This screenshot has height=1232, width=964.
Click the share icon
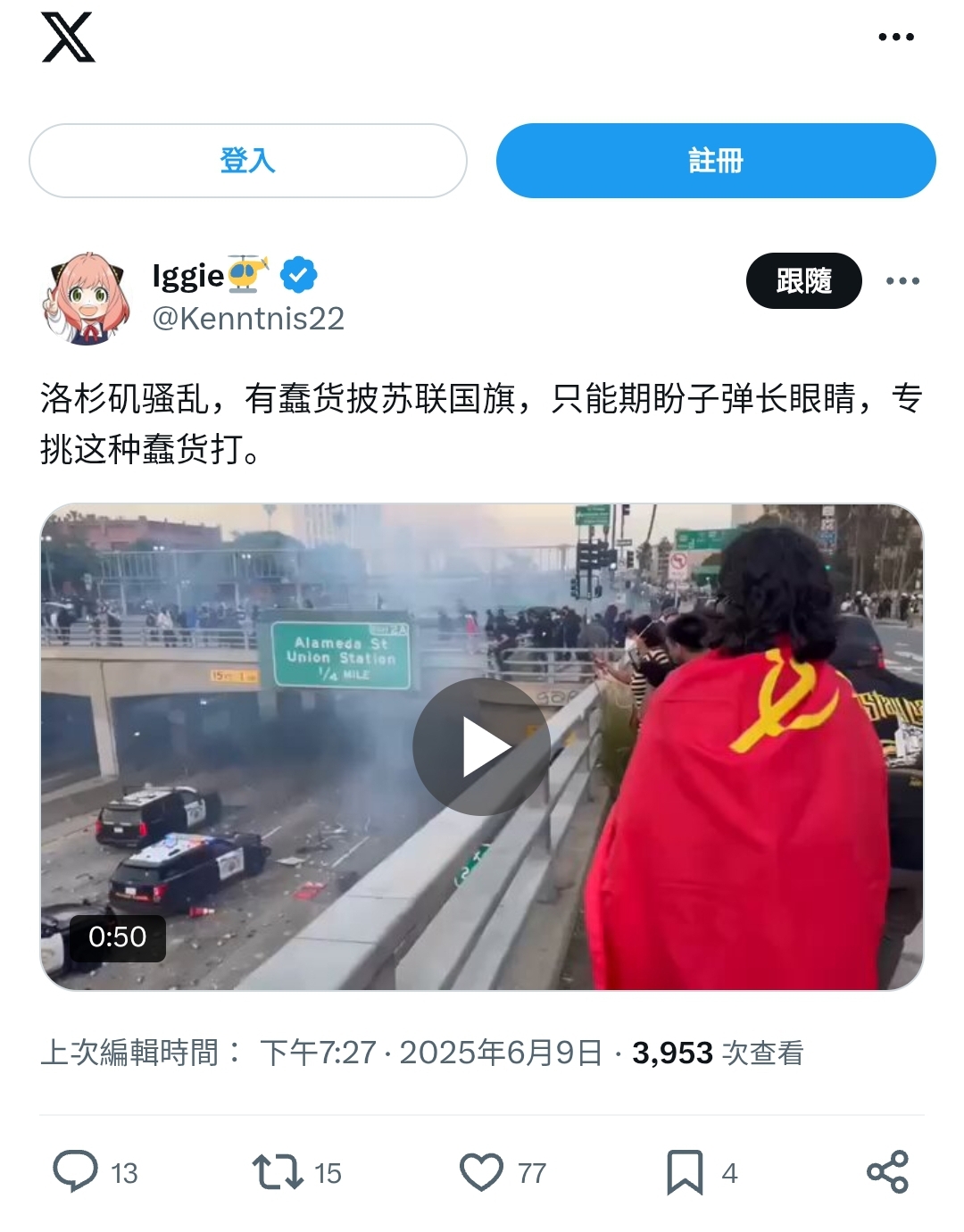(x=887, y=1172)
